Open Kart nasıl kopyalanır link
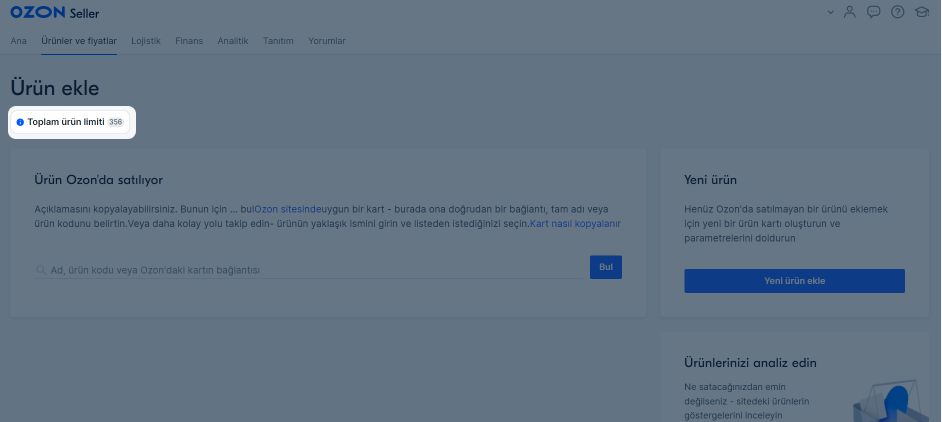The image size is (942, 422). click(575, 224)
